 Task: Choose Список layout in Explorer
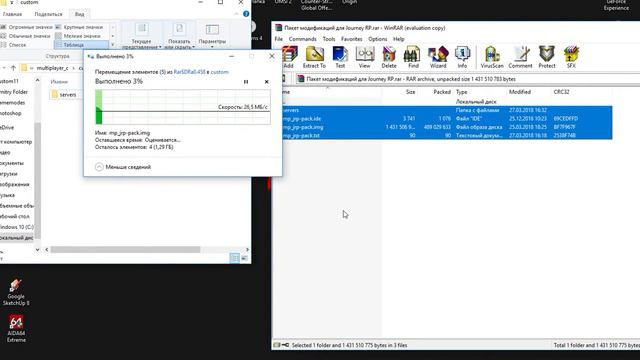click(x=13, y=45)
